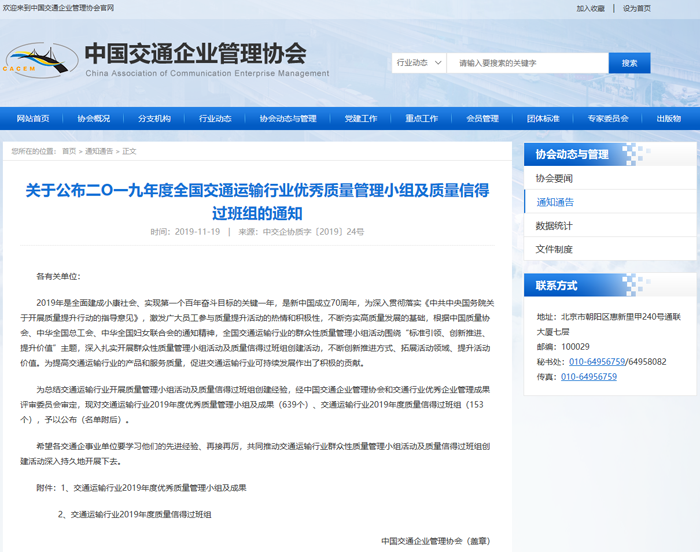
Task: Click the date text 2019-11-19
Action: coord(197,232)
